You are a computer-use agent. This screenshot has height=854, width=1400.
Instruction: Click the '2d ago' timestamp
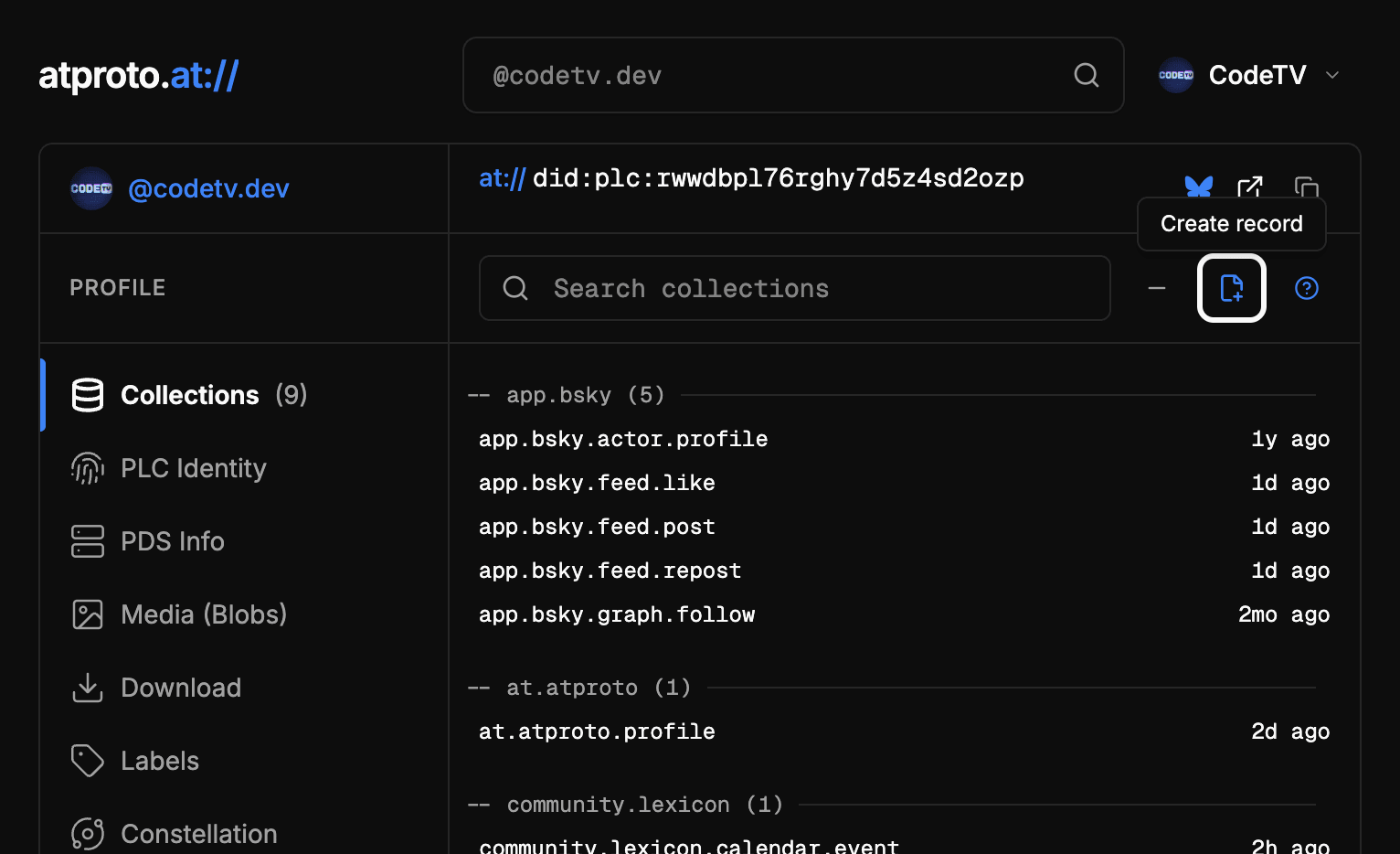click(1290, 731)
